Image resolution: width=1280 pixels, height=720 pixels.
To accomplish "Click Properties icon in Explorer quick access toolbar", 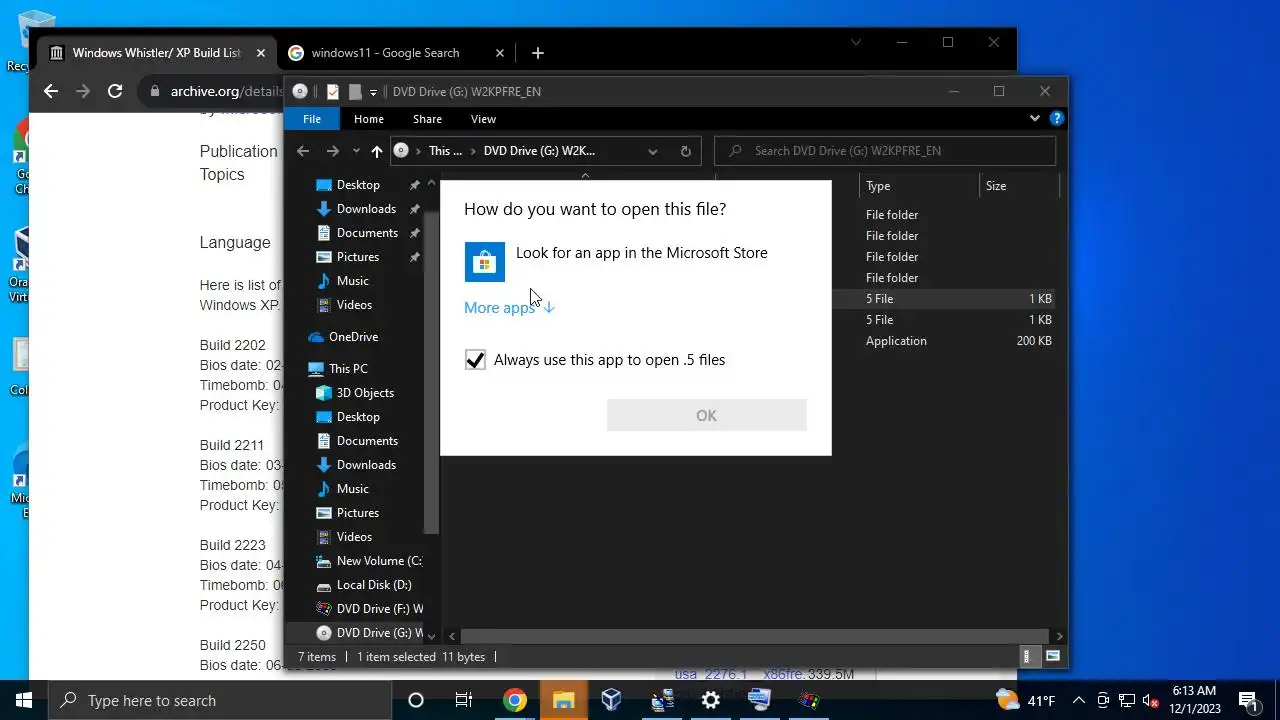I will tap(333, 91).
